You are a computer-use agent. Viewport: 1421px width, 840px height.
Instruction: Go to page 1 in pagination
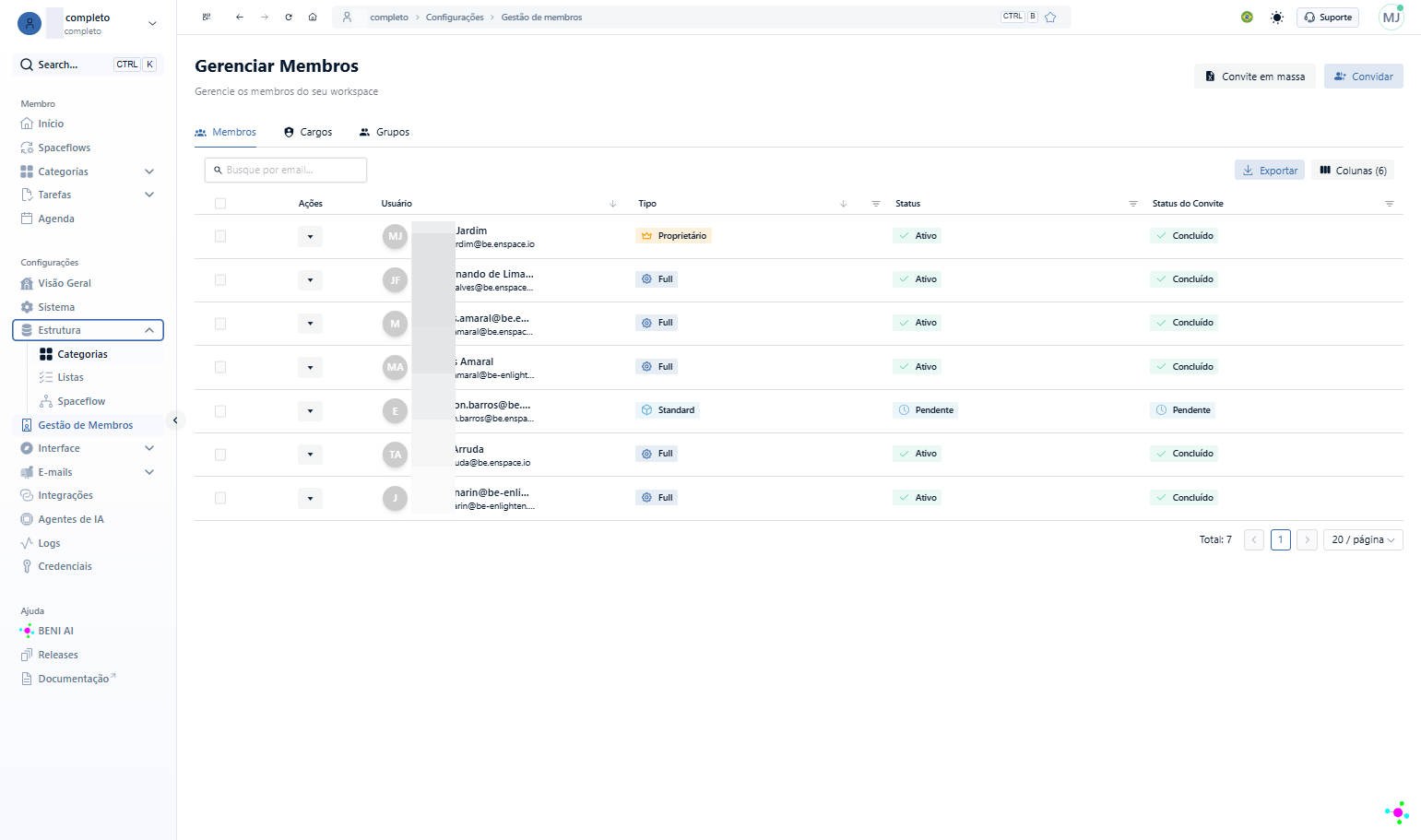pyautogui.click(x=1281, y=540)
